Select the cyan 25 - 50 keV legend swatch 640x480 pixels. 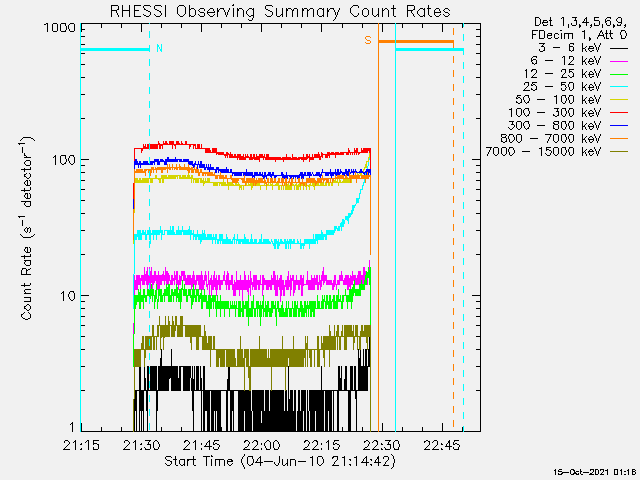(x=619, y=88)
